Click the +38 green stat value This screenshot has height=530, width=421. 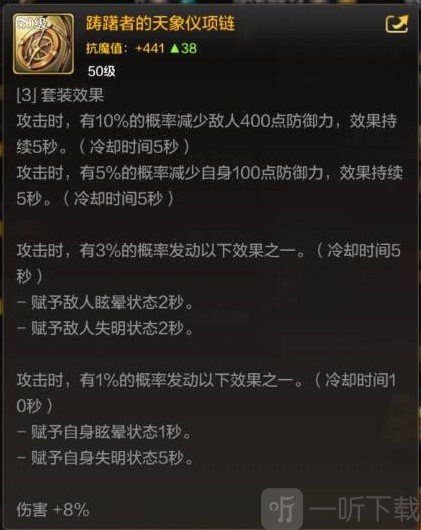pos(189,49)
